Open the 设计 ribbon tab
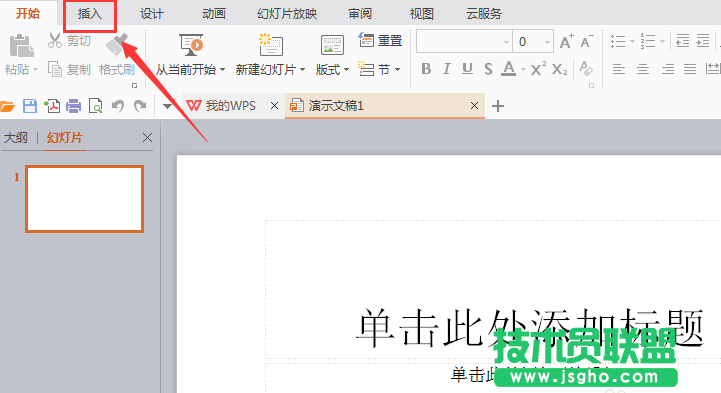The width and height of the screenshot is (721, 393). (x=152, y=14)
